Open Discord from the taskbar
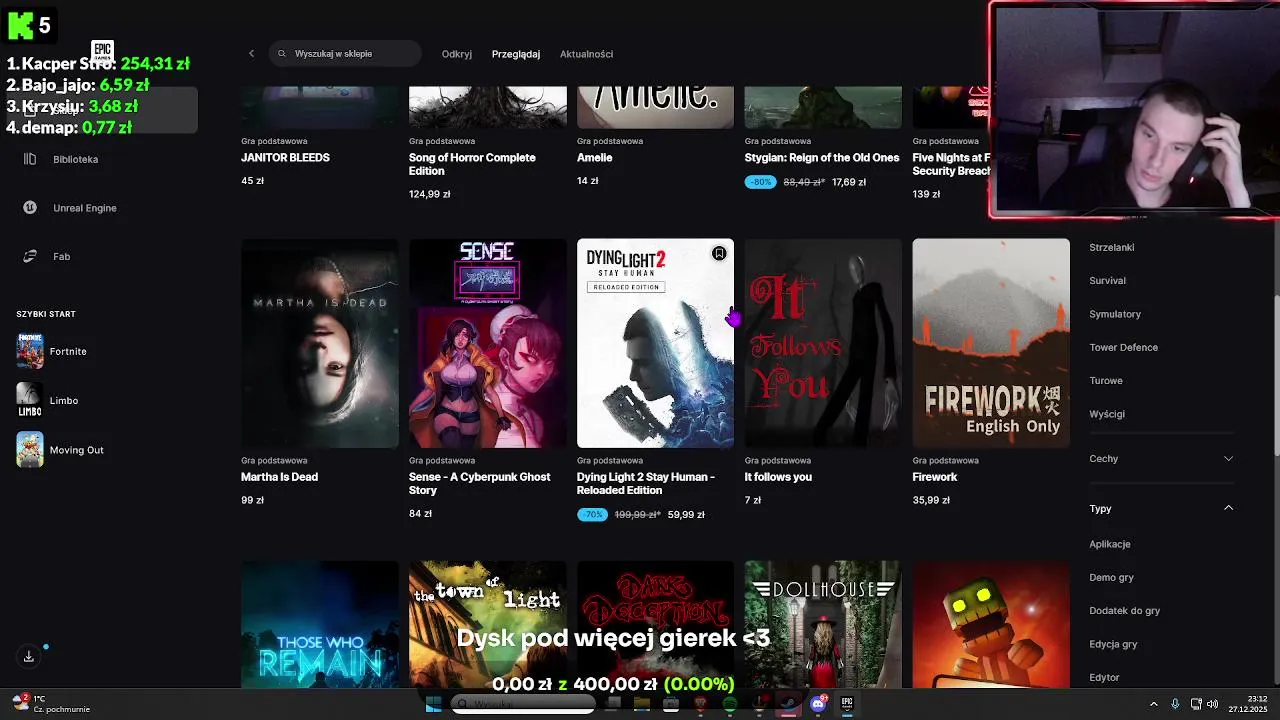1280x720 pixels. [818, 704]
